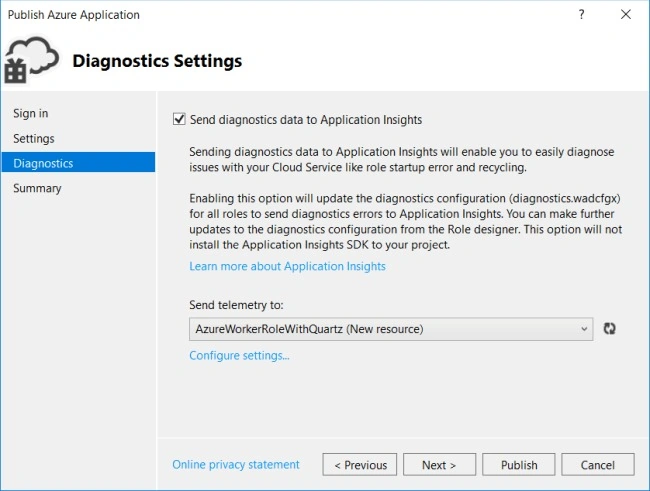Click the Azure cloud publish icon
The image size is (650, 491).
click(x=32, y=60)
